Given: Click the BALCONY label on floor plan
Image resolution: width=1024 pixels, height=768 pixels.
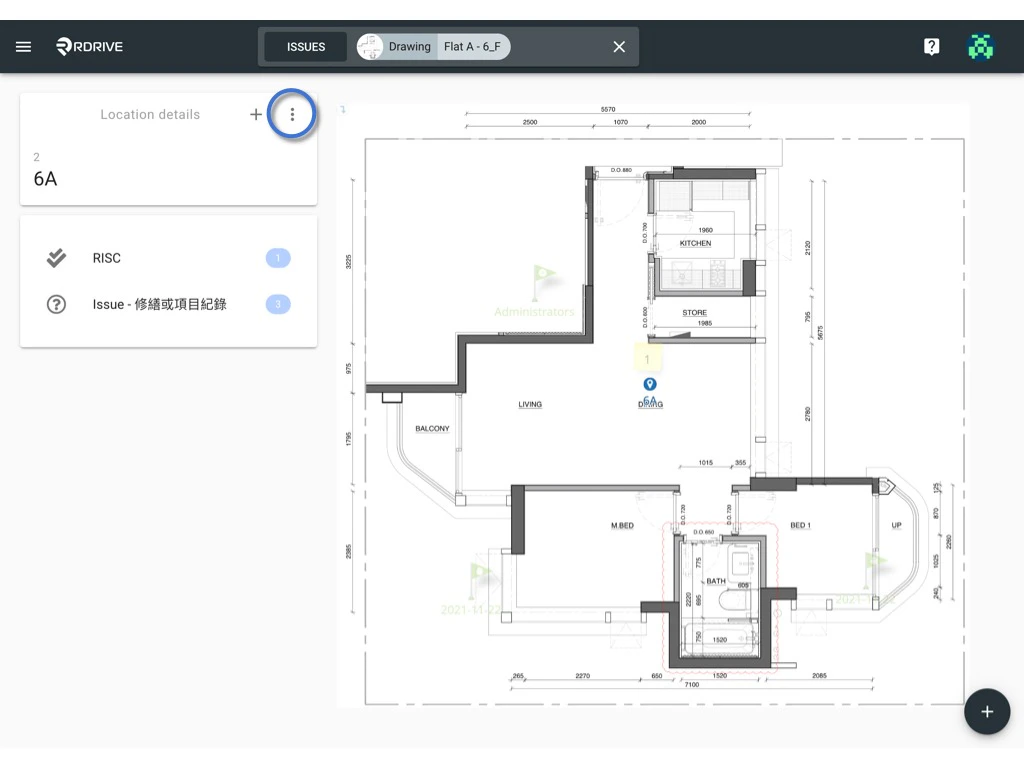Looking at the screenshot, I should click(x=432, y=428).
